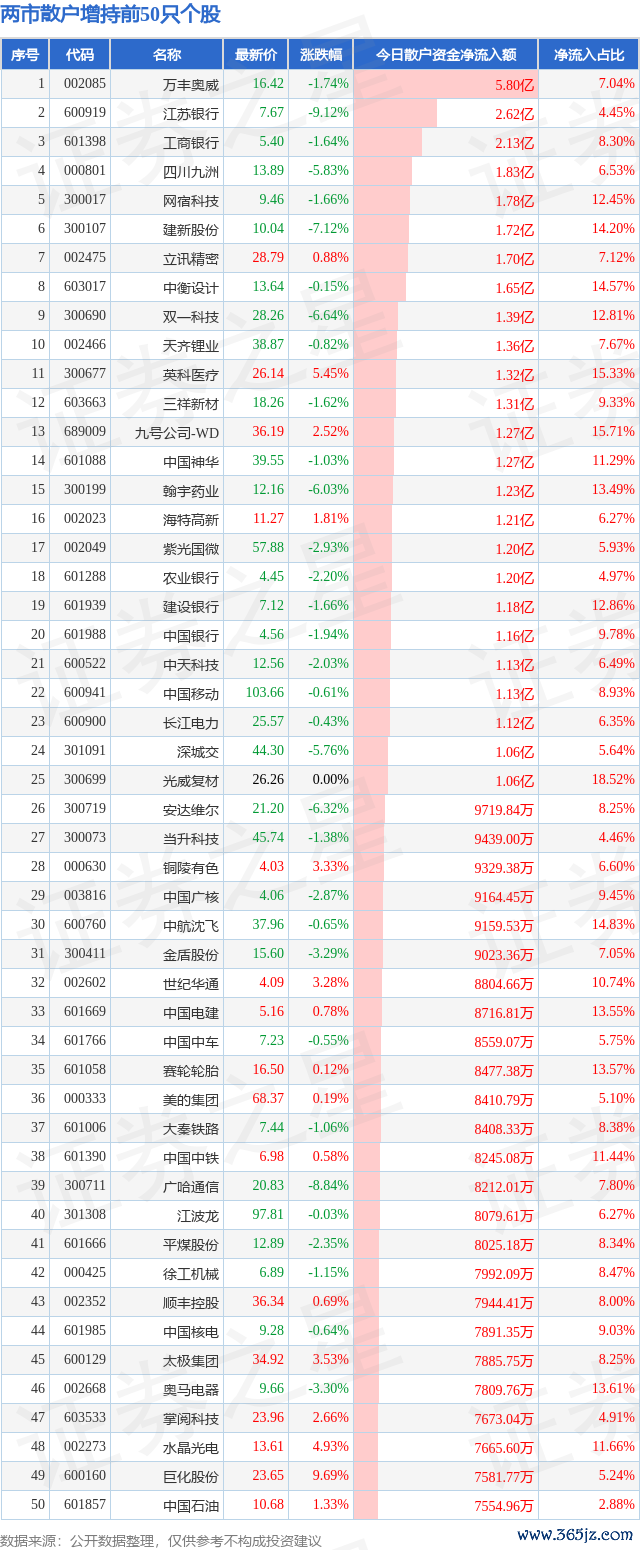The height and width of the screenshot is (1550, 640).
Task: Click the 数据来源 disclaimer footer text
Action: [x=161, y=1540]
